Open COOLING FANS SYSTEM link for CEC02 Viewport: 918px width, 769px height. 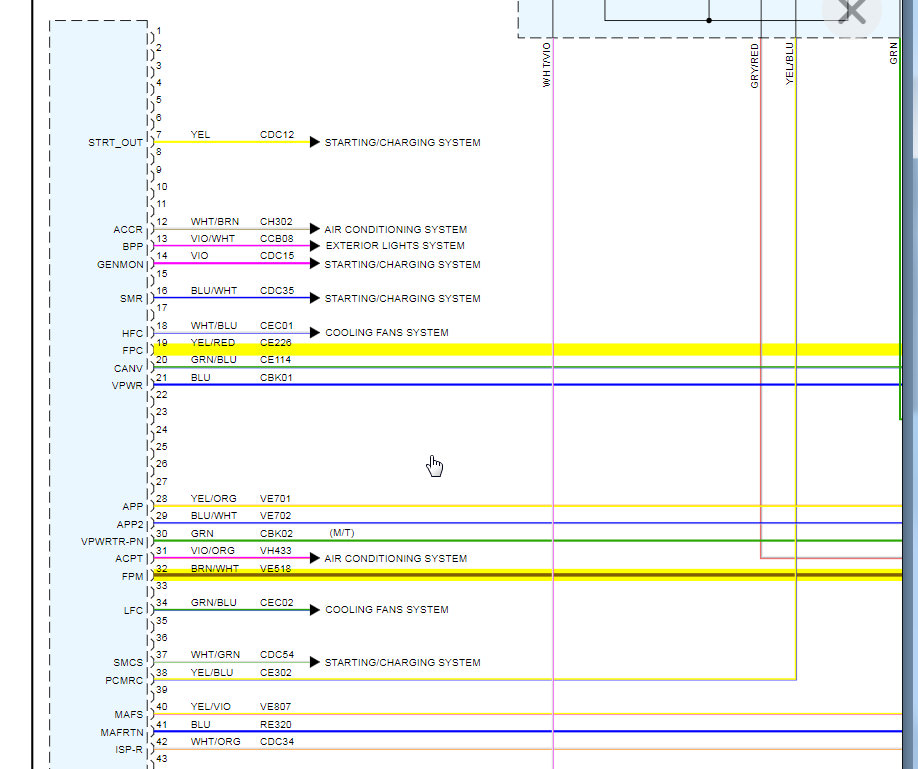387,609
